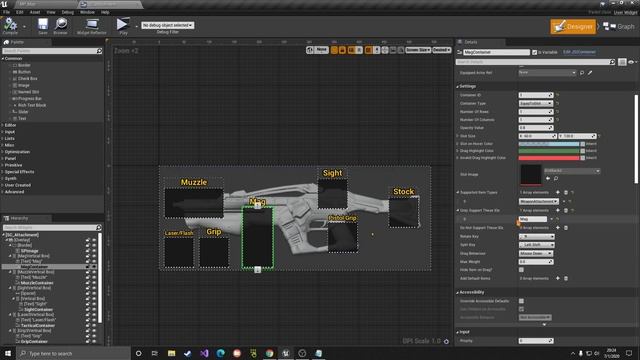Select the Sight slot on canvas
The width and height of the screenshot is (640, 360).
tap(333, 194)
